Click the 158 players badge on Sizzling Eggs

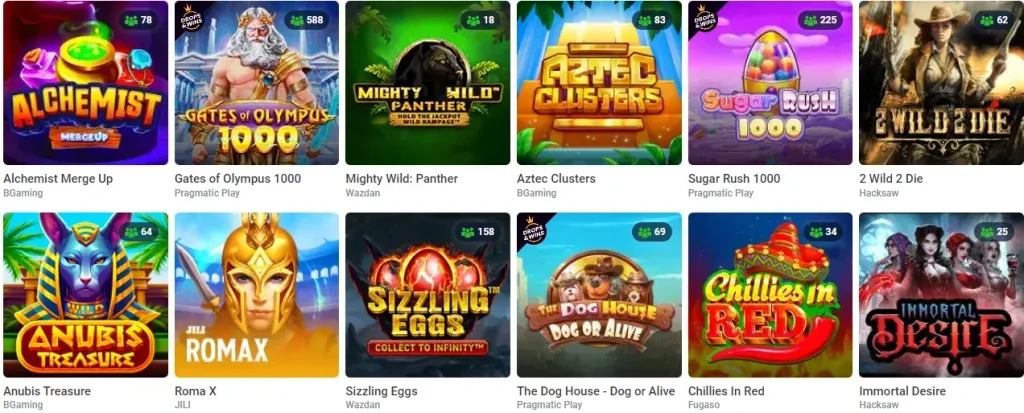pos(478,232)
